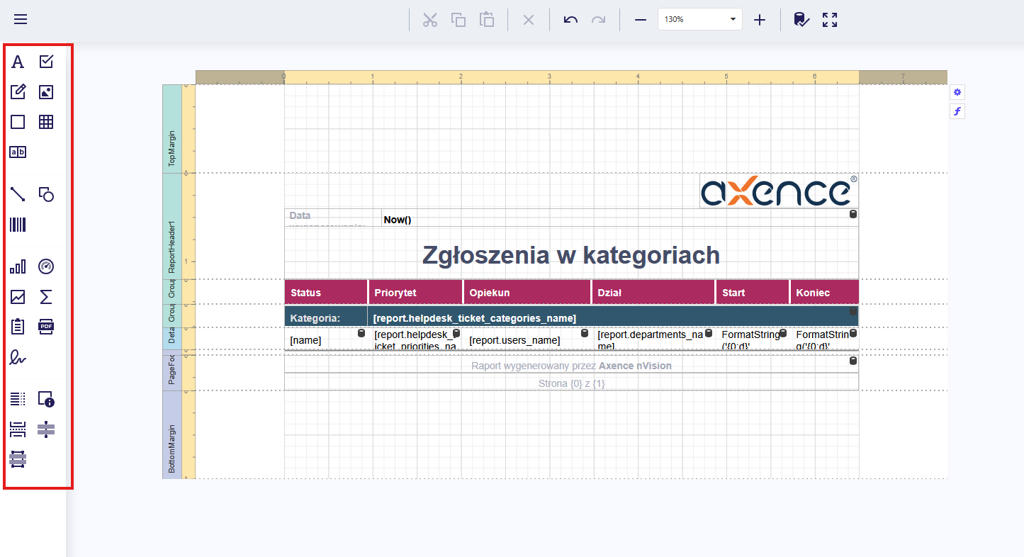Viewport: 1024px width, 557px height.
Task: Select the 'Zgłoszenia w kategoriach' title label
Action: (570, 255)
